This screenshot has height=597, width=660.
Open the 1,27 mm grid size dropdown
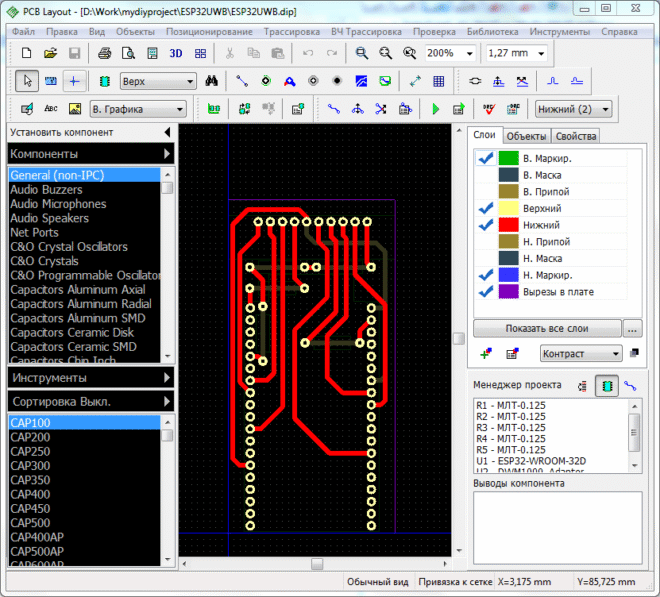click(541, 53)
